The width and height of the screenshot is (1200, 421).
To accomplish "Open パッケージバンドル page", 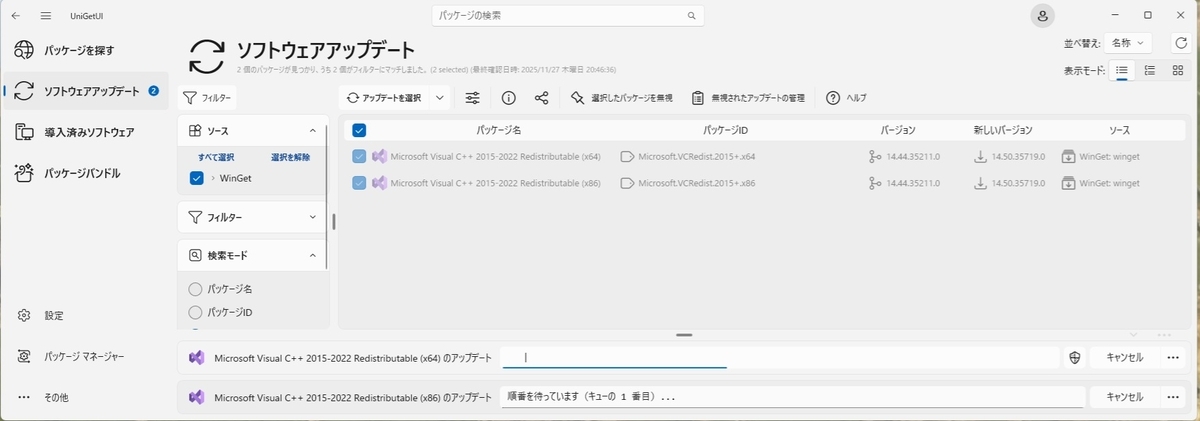I will tap(84, 173).
